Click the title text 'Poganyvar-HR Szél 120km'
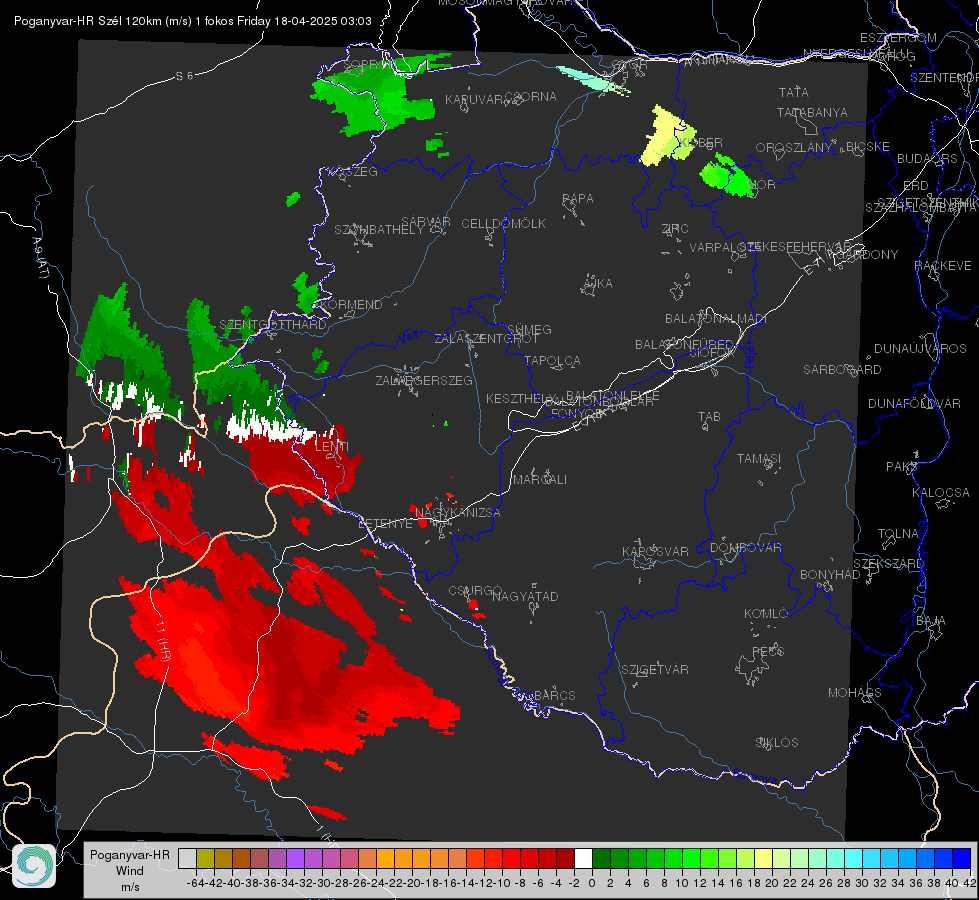Screen dimensions: 979x900 [88, 21]
